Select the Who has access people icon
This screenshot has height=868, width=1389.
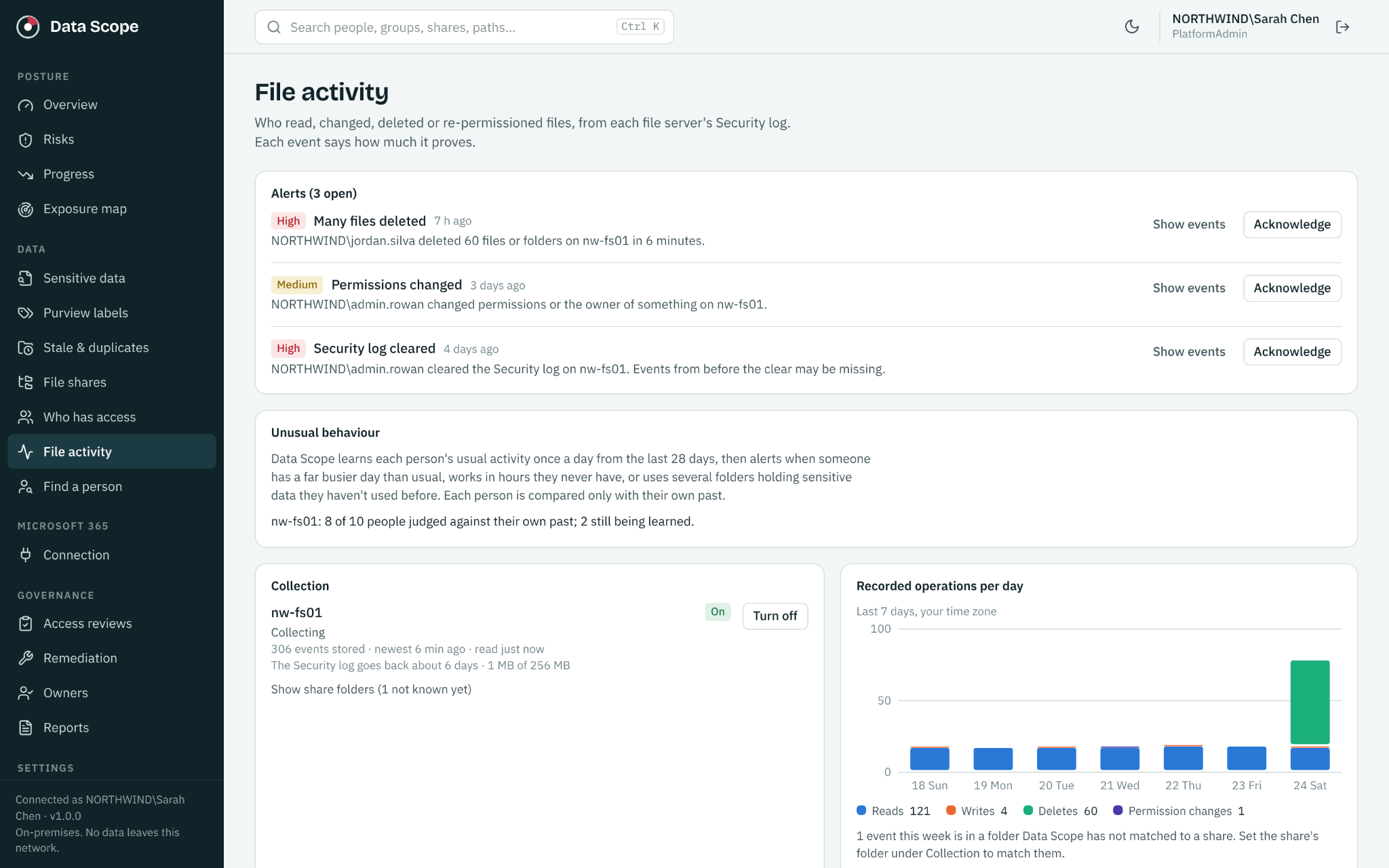point(26,418)
